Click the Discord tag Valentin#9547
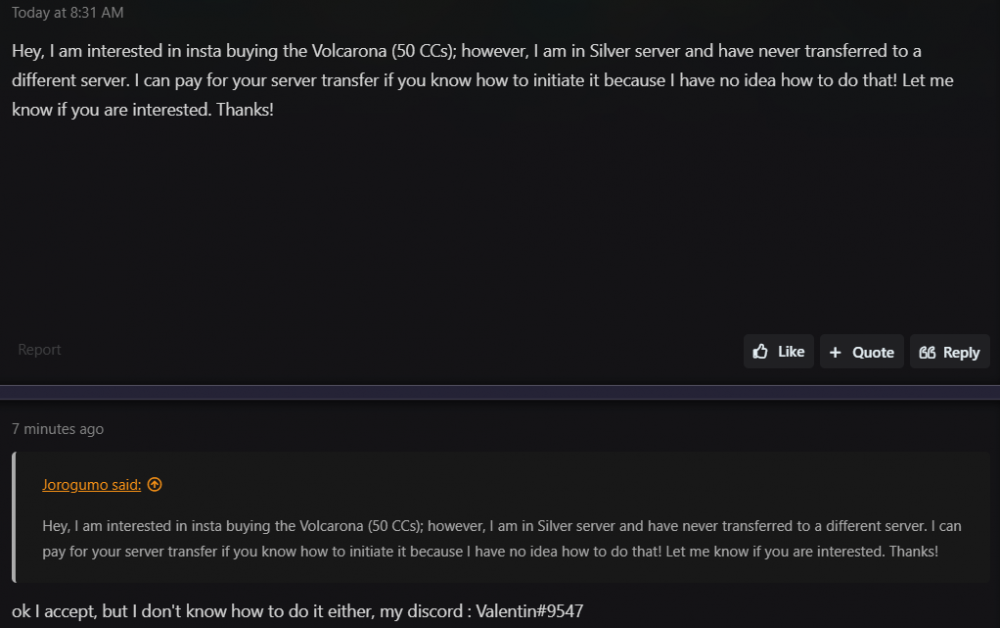 pyautogui.click(x=529, y=610)
